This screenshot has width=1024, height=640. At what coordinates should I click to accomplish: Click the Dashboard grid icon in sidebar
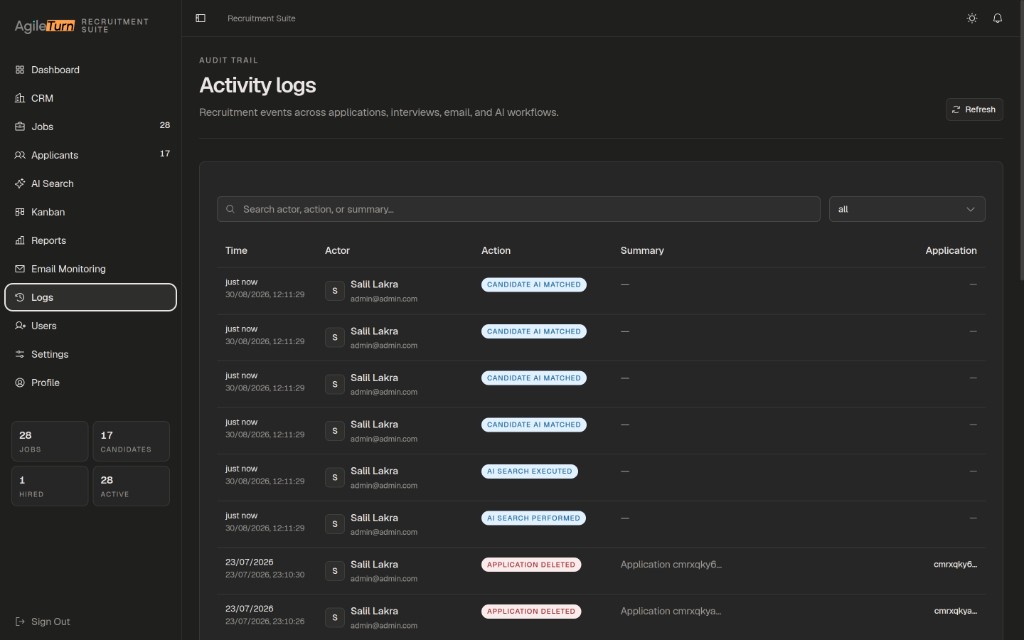[20, 70]
